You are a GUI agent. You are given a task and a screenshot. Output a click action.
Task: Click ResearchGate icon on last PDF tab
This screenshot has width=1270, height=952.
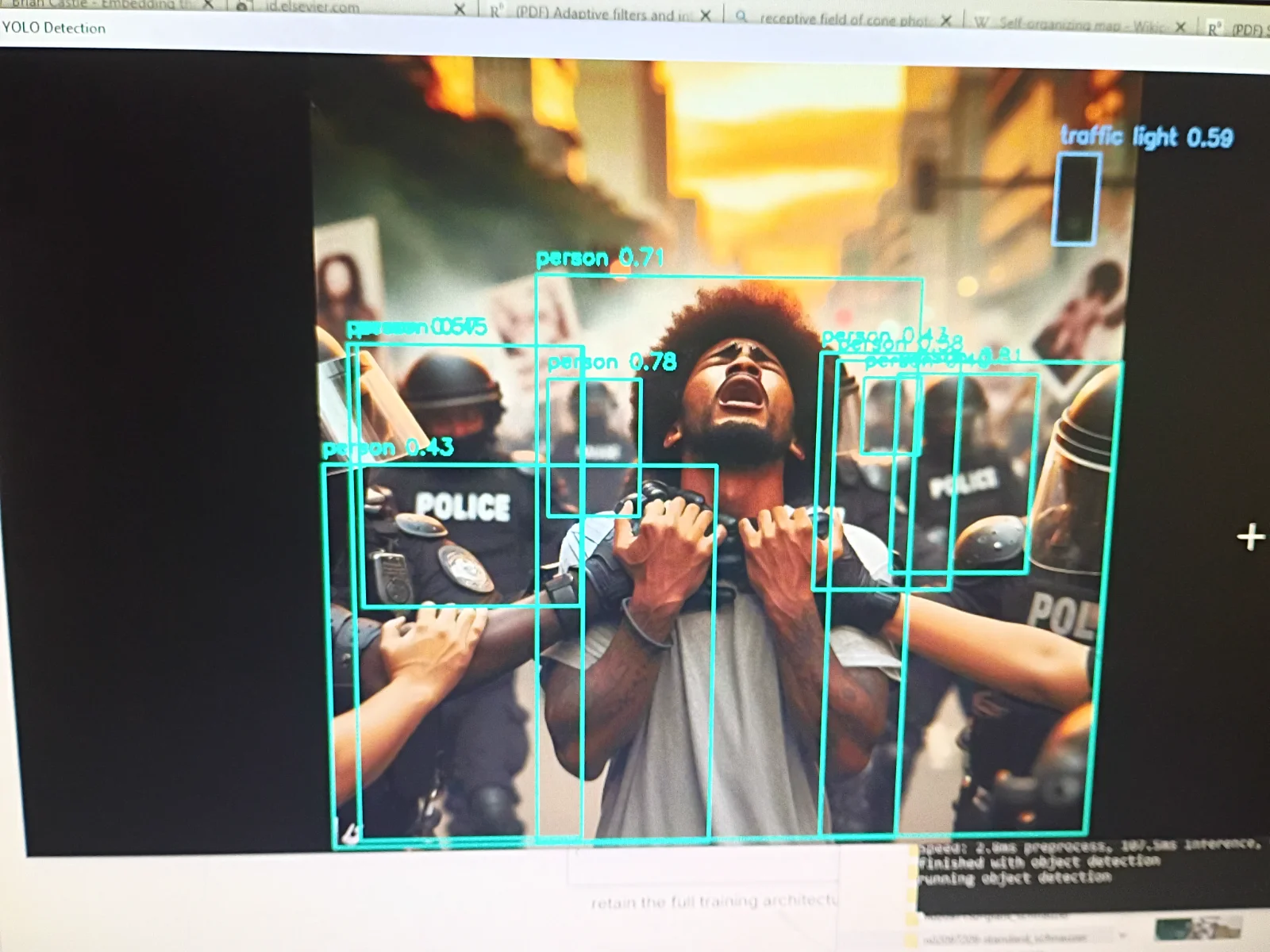point(1214,29)
